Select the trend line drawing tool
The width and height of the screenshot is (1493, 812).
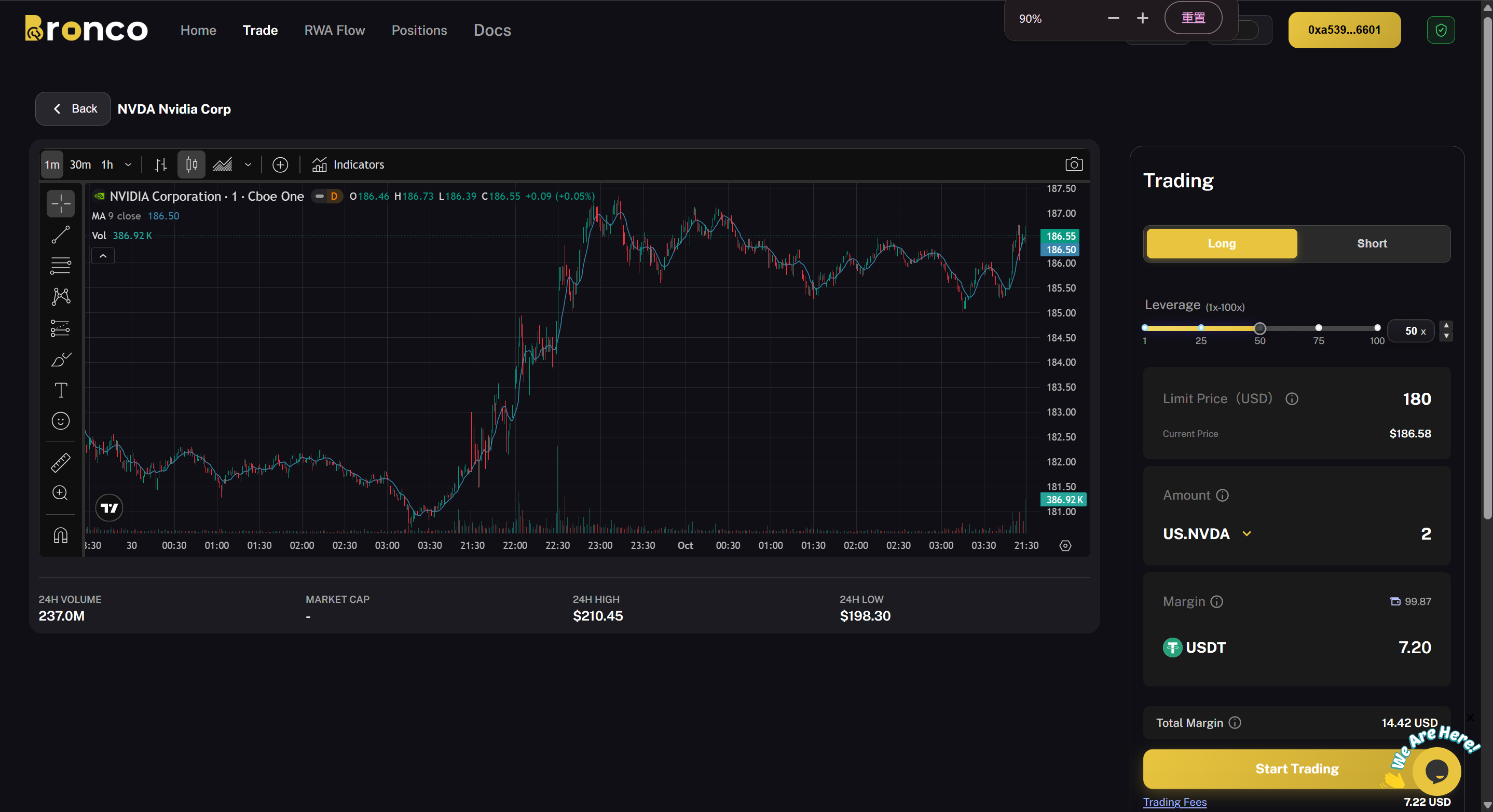60,235
